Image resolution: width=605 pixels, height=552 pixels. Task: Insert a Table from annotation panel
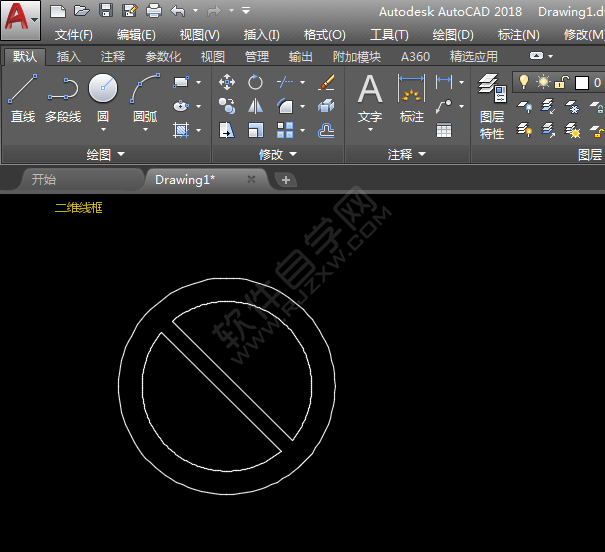click(444, 130)
